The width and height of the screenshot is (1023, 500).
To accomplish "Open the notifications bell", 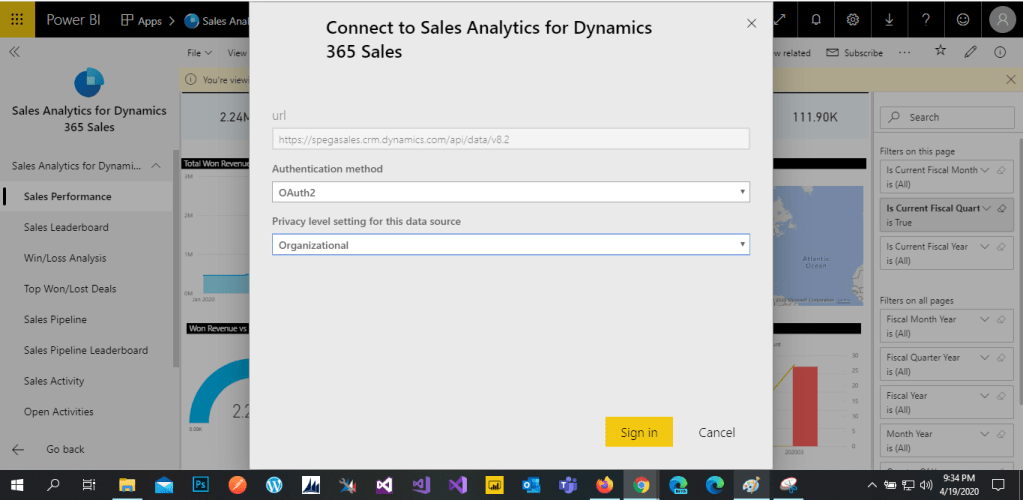I will pos(815,19).
